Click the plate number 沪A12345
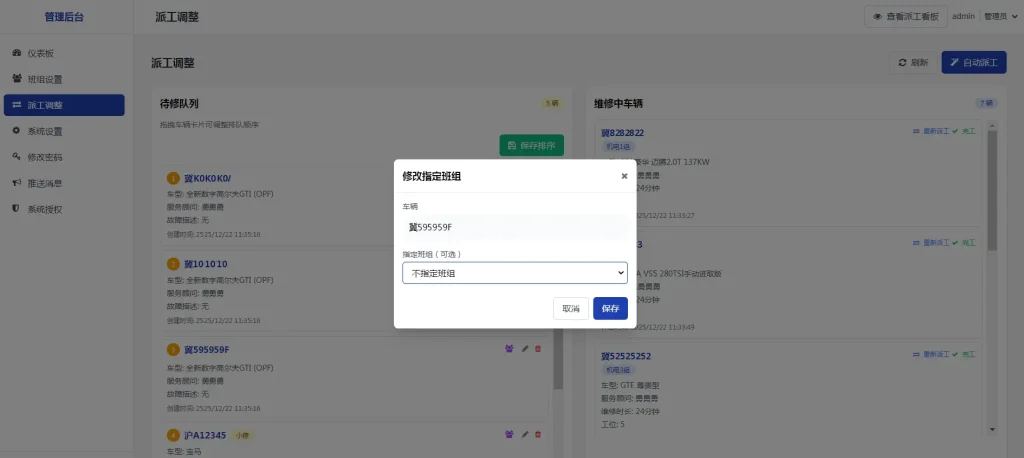This screenshot has height=458, width=1024. point(205,434)
